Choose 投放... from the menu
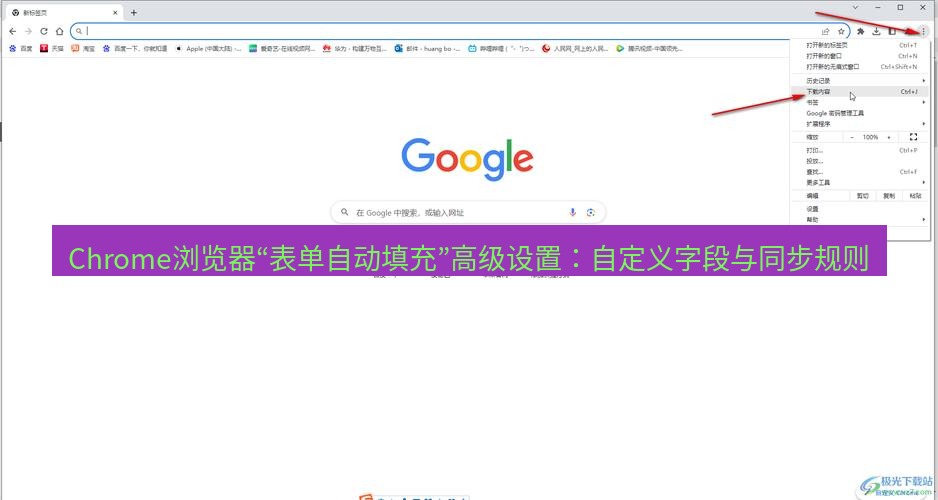The height and width of the screenshot is (500, 938). pyautogui.click(x=861, y=161)
